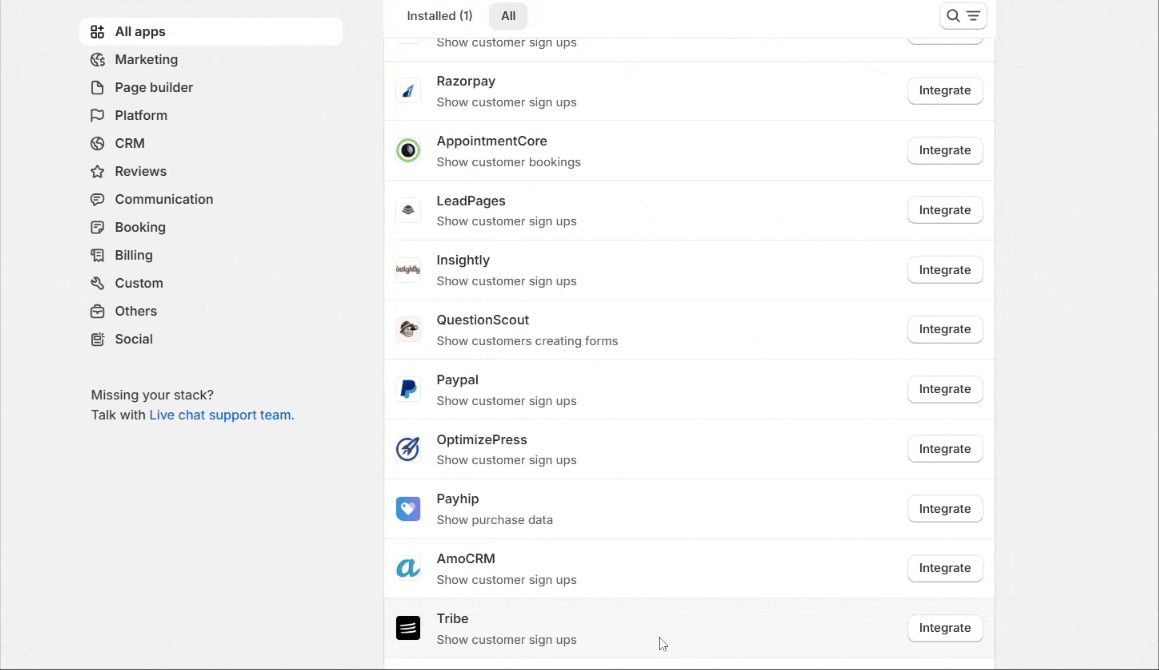Click the Paypal app name
The width and height of the screenshot is (1159, 670).
pos(458,380)
